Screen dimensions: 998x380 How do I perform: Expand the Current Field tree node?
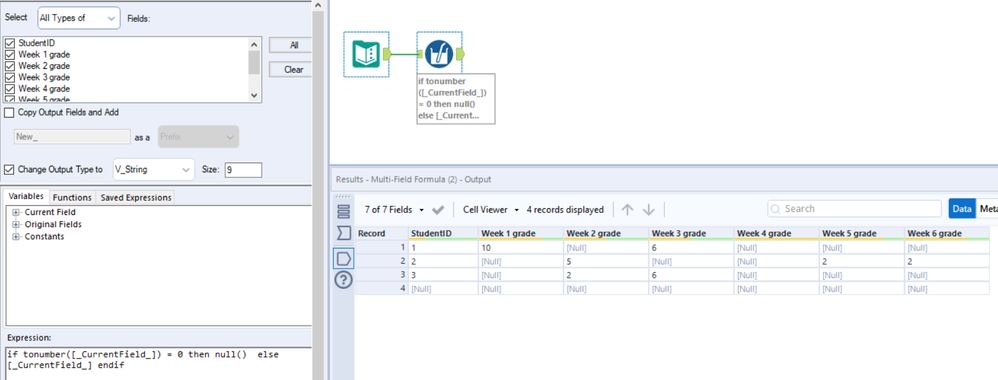(x=16, y=213)
